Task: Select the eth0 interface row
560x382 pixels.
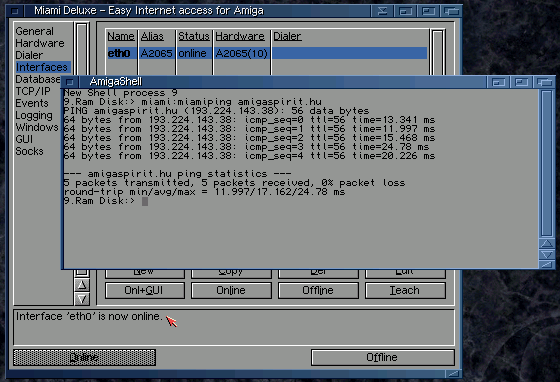Action: tap(267, 53)
